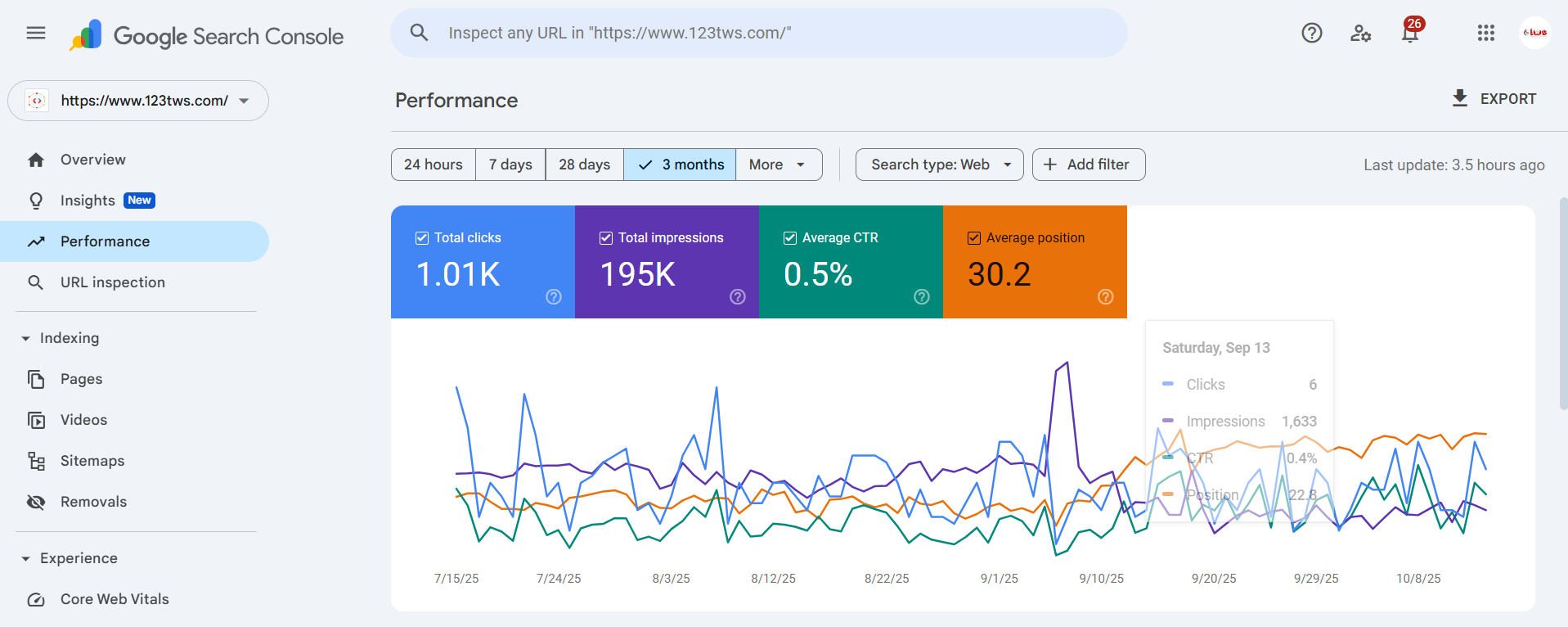Open the hamburger main menu

(x=36, y=33)
